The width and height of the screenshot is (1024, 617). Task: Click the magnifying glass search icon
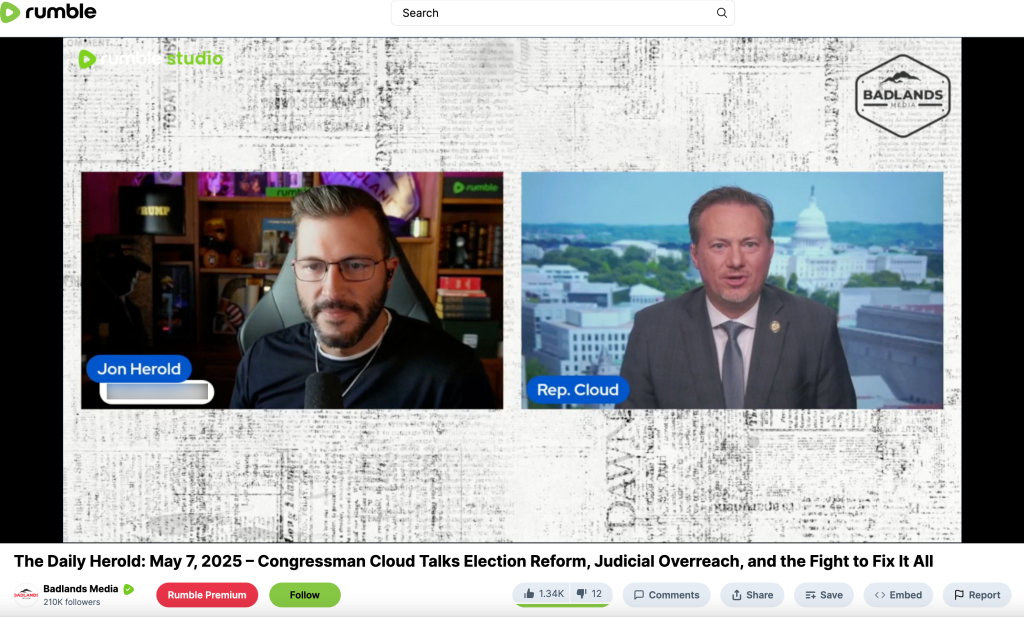722,13
